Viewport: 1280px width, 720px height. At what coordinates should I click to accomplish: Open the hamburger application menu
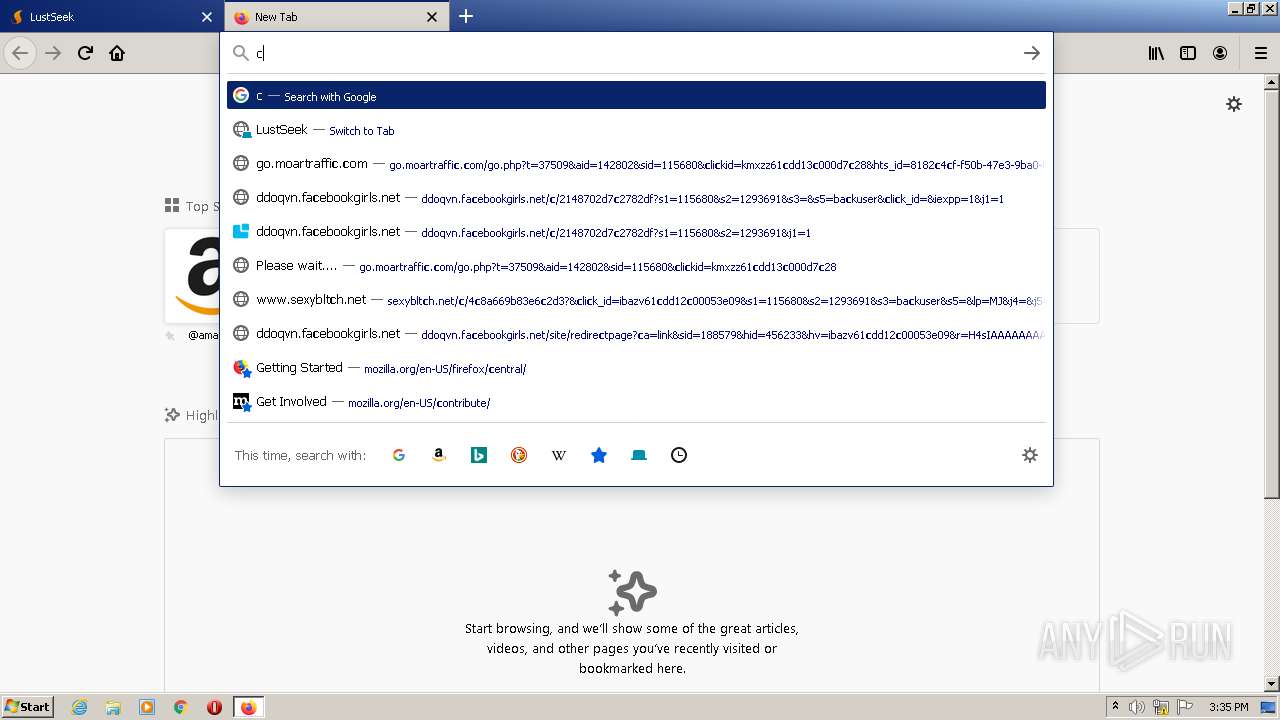pos(1261,53)
